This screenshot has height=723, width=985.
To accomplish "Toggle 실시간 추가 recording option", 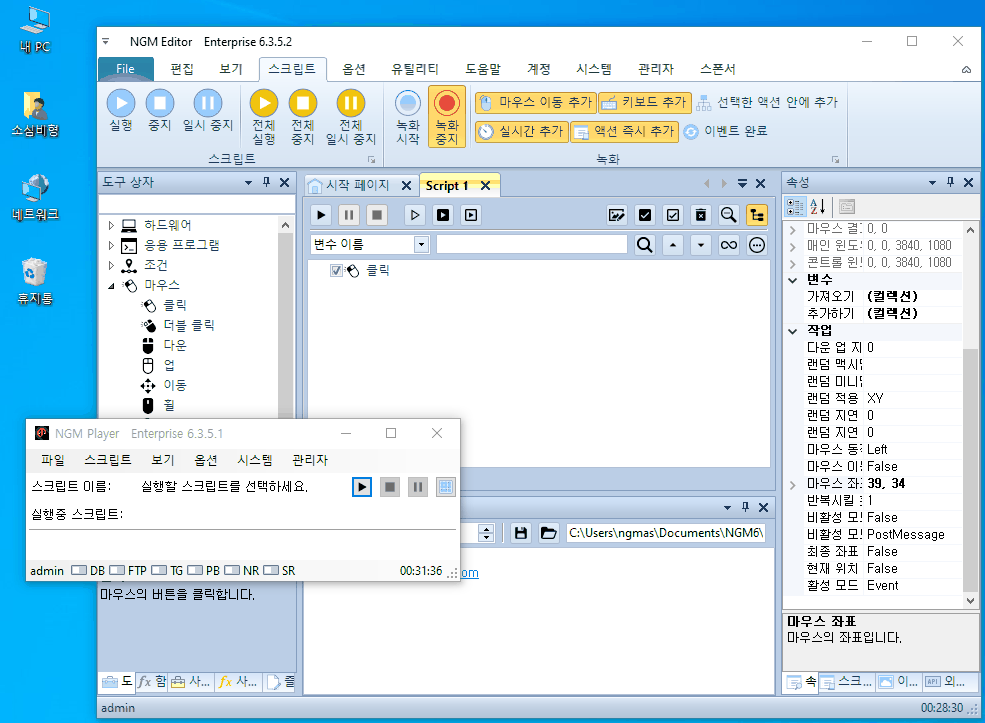I will coord(521,131).
